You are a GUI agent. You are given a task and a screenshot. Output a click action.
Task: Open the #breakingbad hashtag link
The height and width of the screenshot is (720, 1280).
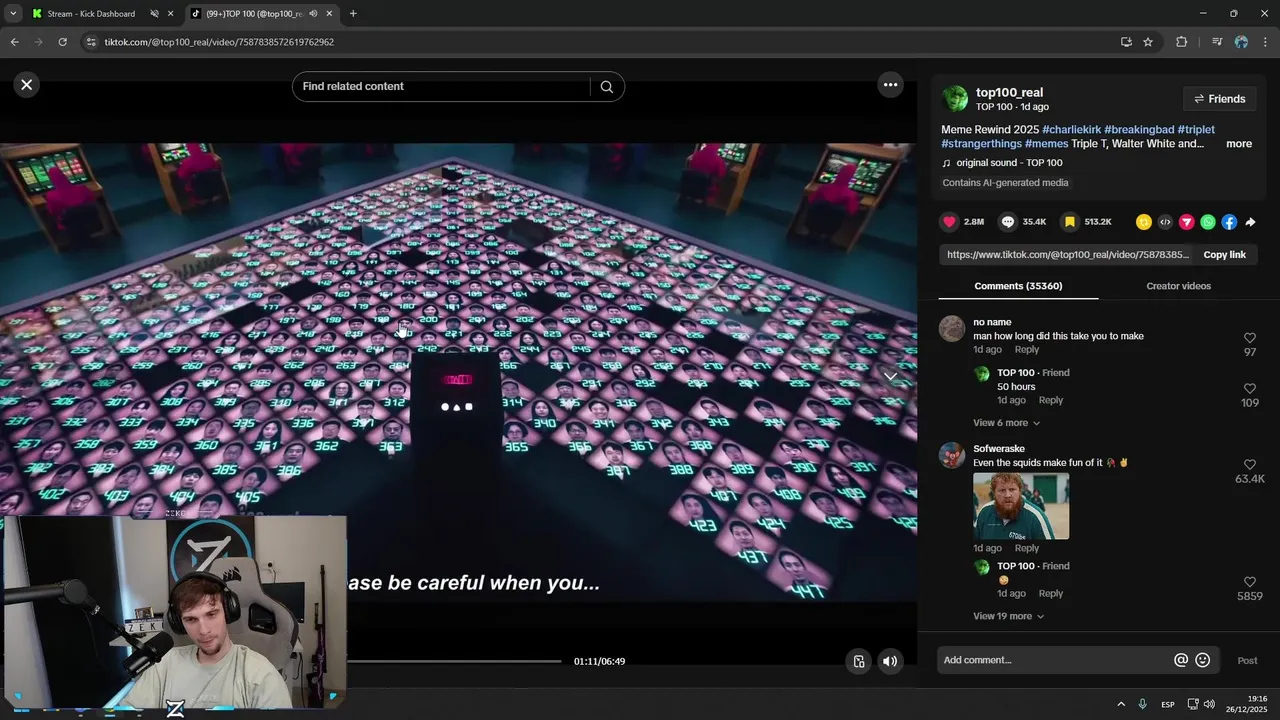click(1139, 130)
